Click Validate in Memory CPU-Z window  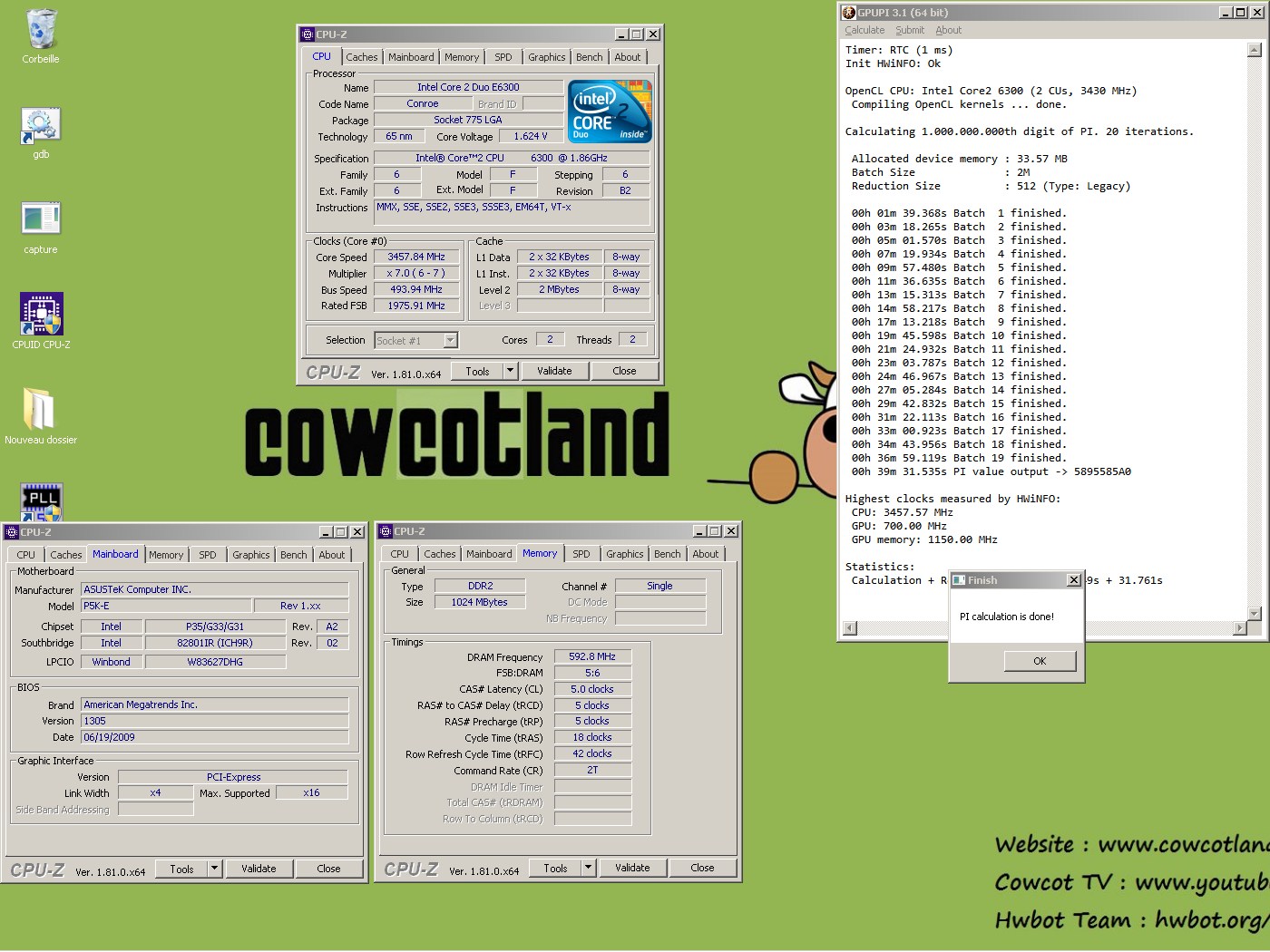632,868
